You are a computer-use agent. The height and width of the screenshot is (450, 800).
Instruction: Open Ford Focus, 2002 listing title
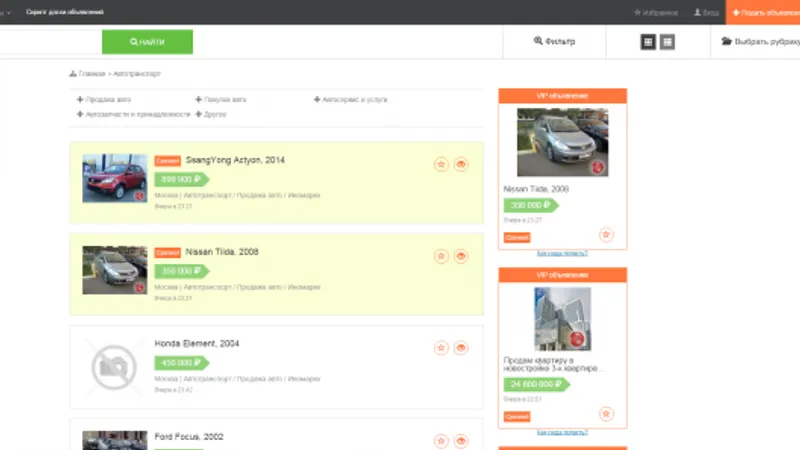189,437
